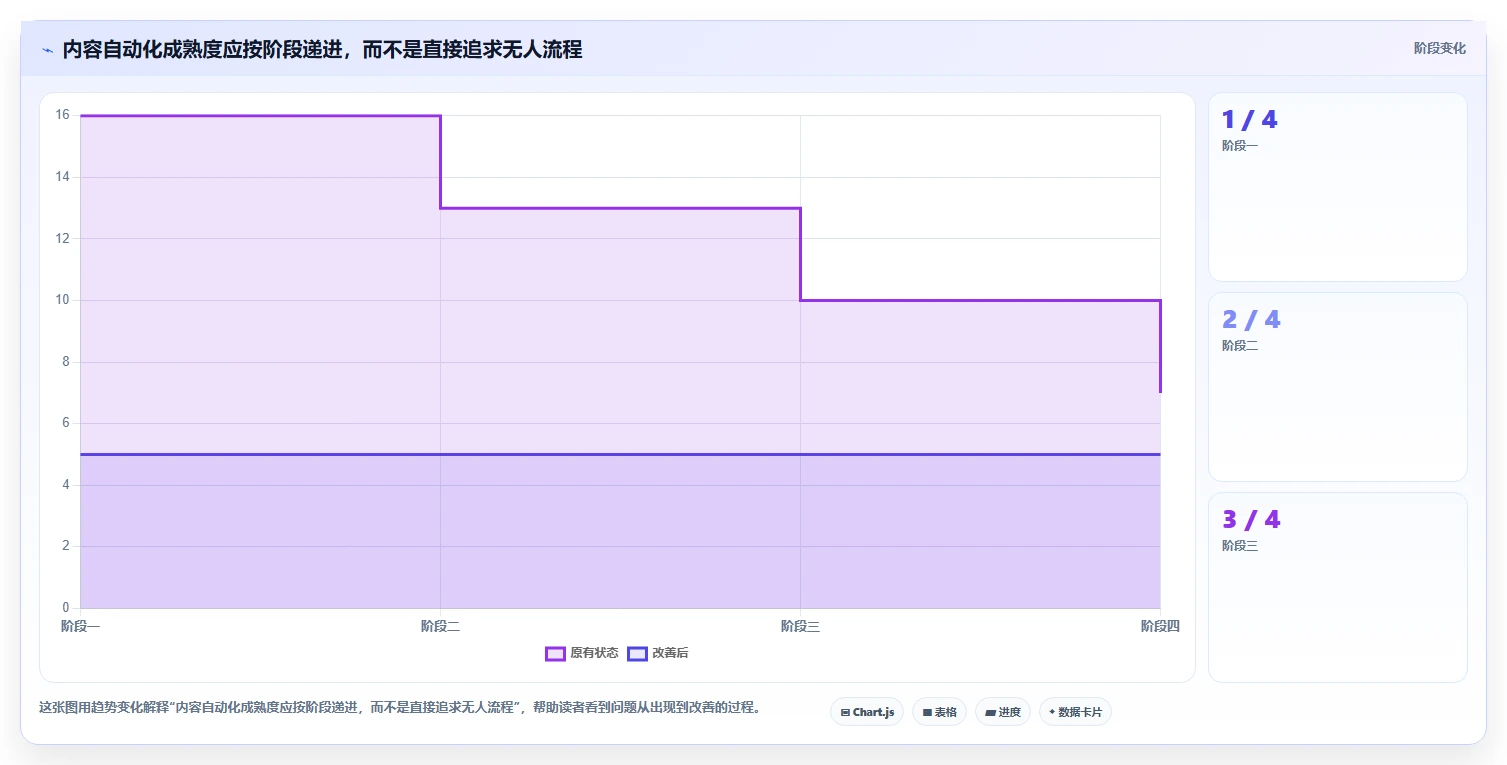
Task: Open the 2 / 4 阶段二 card
Action: coord(1338,387)
